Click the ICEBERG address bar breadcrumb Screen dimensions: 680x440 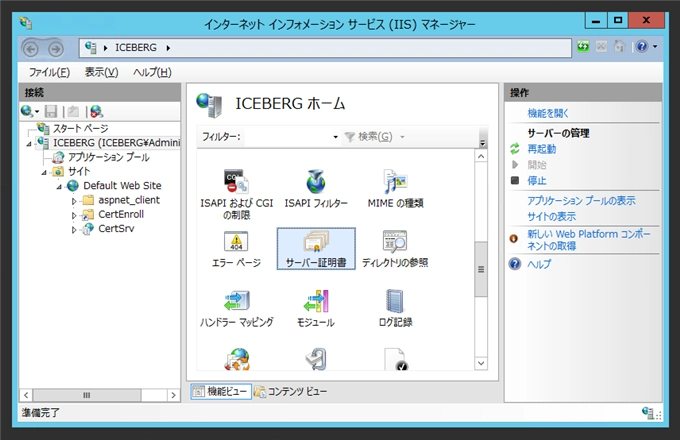(x=136, y=48)
